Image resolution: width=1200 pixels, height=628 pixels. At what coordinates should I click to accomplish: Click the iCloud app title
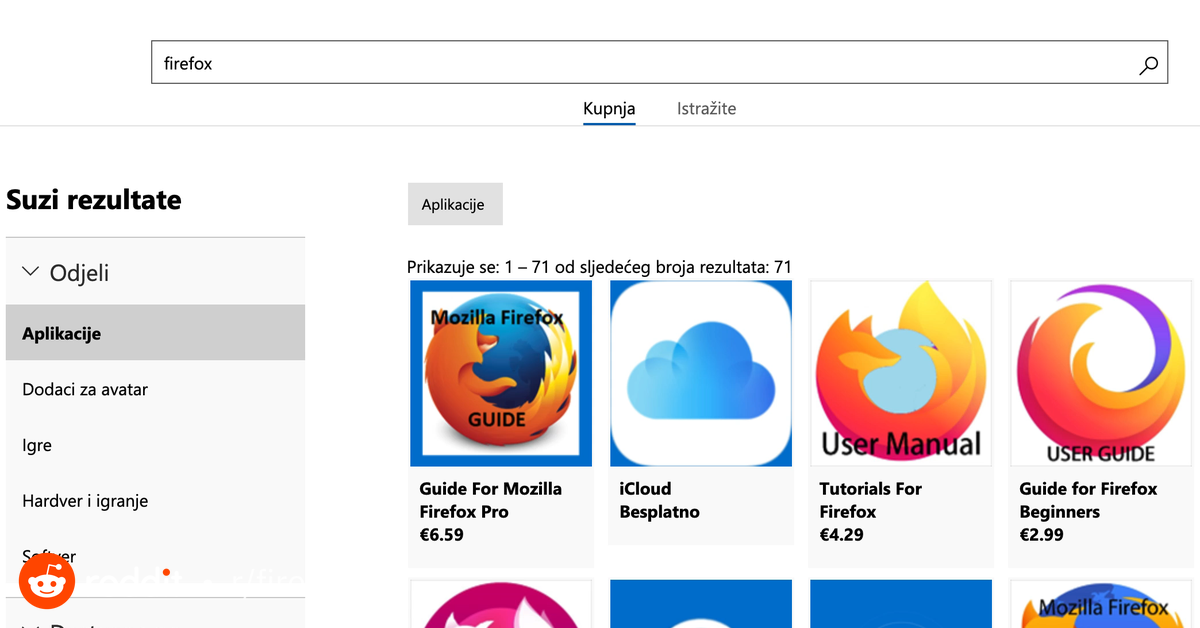(645, 489)
